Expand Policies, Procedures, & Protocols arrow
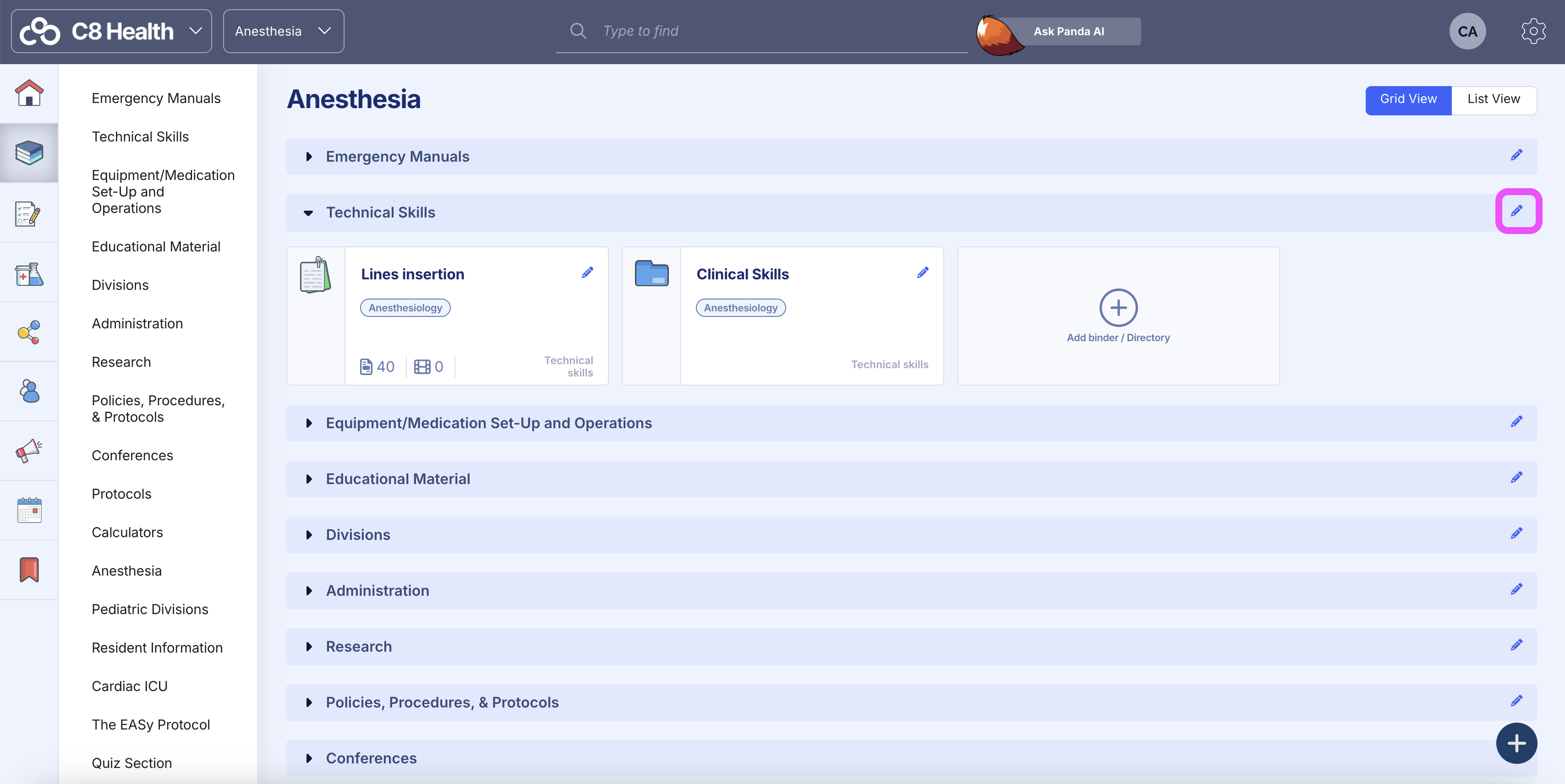The image size is (1565, 784). [x=309, y=702]
